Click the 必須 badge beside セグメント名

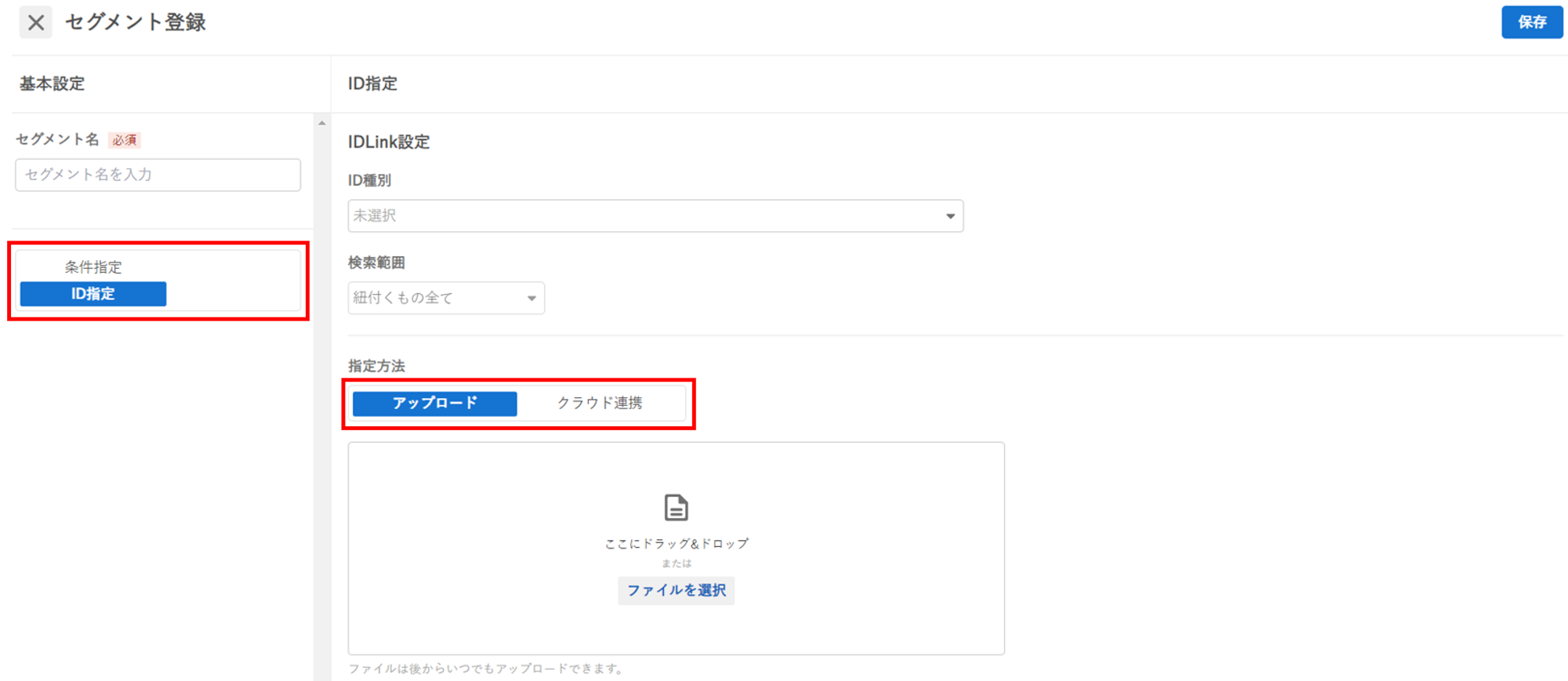pos(125,140)
